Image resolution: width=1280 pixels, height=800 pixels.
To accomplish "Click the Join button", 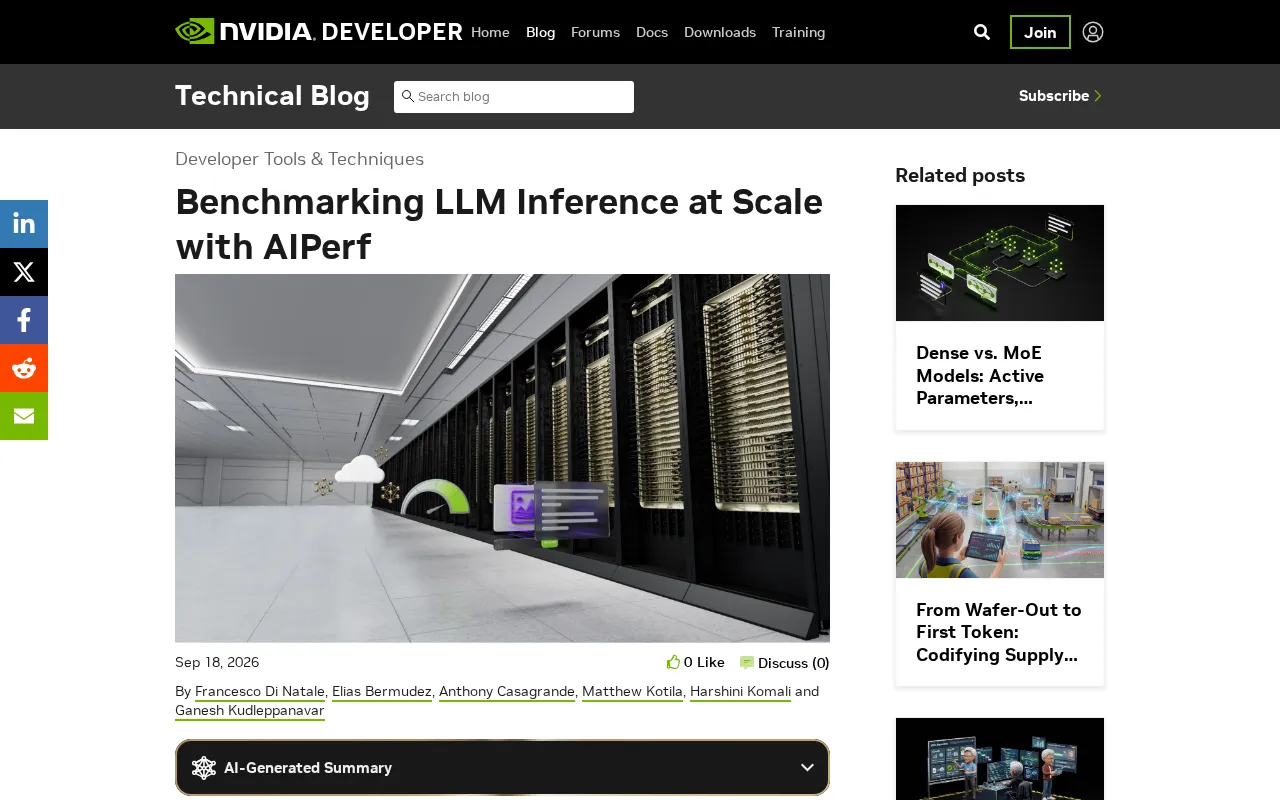I will tap(1040, 32).
